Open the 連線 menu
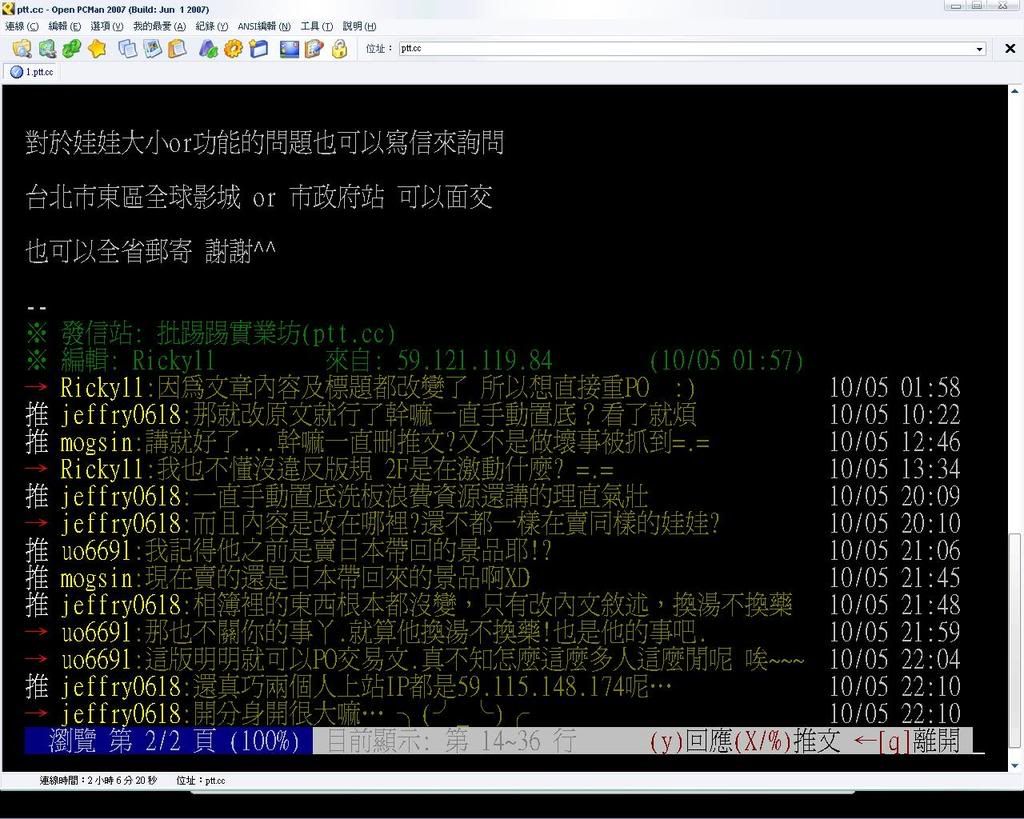 pos(22,26)
